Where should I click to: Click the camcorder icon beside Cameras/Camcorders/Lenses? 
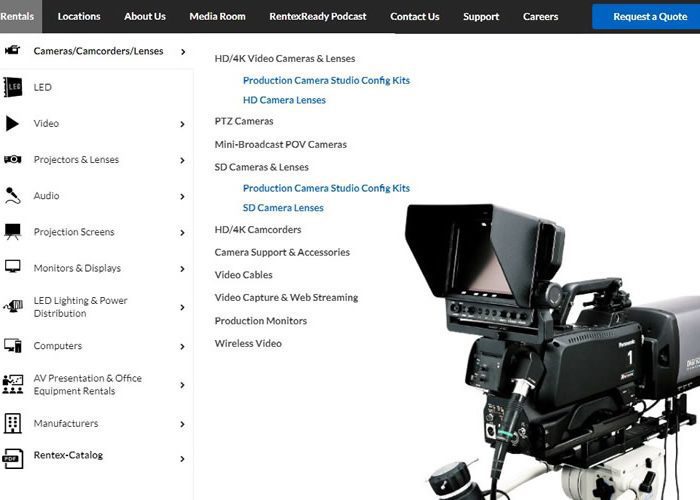[12, 50]
